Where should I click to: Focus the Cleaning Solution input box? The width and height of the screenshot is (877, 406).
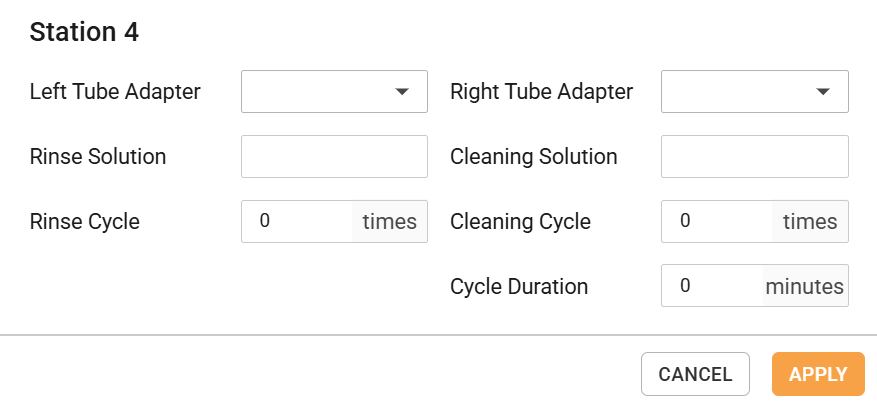pyautogui.click(x=754, y=157)
